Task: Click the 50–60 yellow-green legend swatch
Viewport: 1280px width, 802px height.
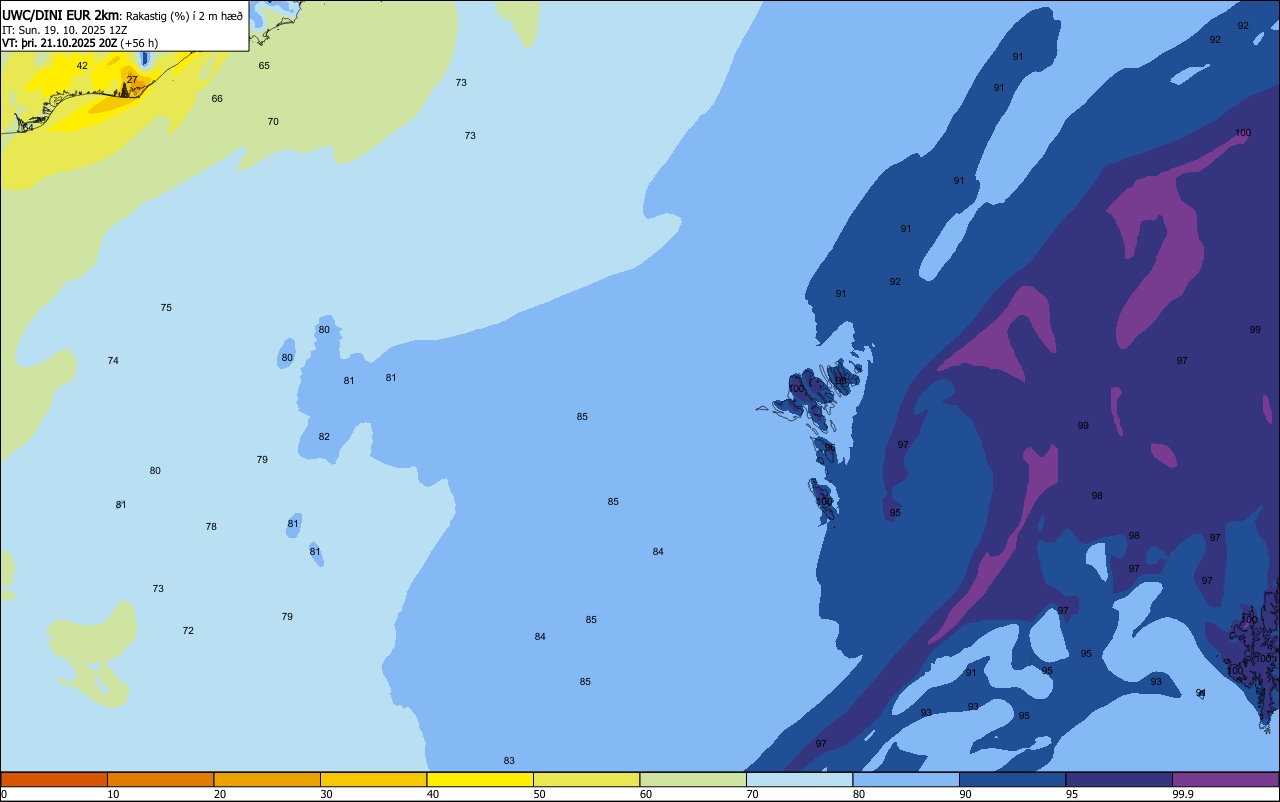Action: (x=587, y=779)
